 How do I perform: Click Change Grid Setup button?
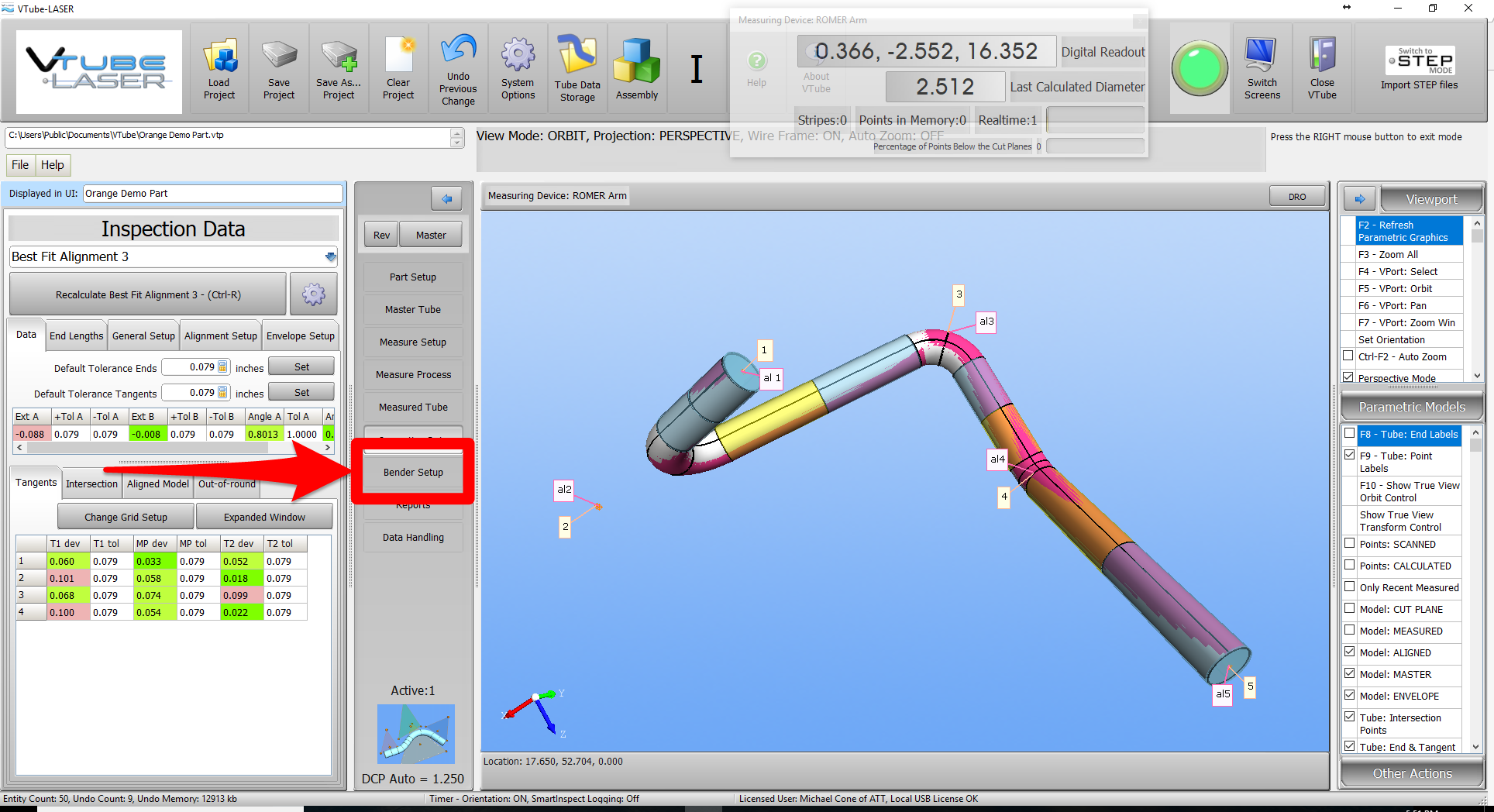pos(126,517)
